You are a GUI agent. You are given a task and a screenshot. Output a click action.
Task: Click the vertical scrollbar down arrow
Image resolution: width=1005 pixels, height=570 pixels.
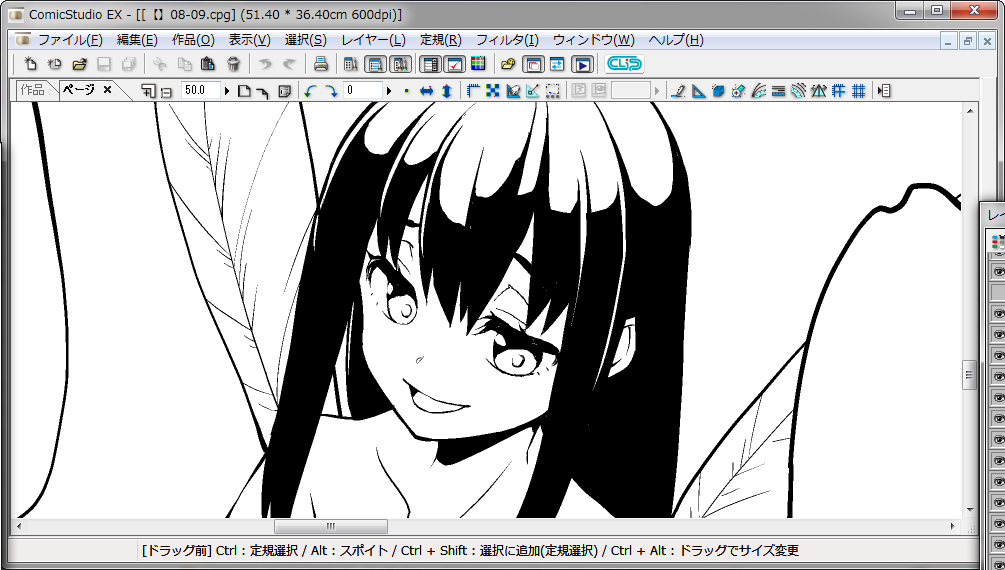[970, 510]
